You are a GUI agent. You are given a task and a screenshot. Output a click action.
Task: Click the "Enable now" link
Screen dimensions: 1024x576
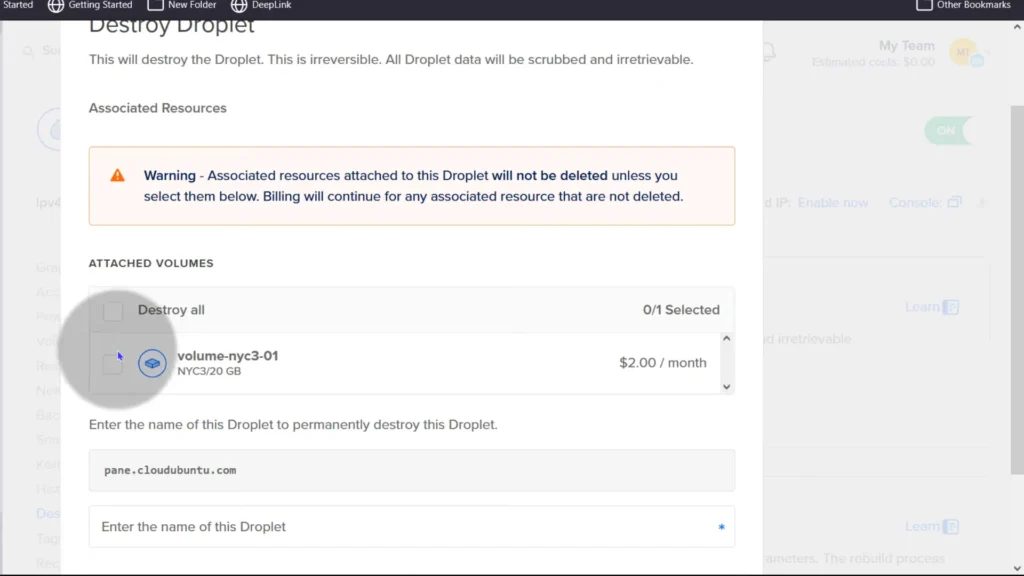(832, 203)
